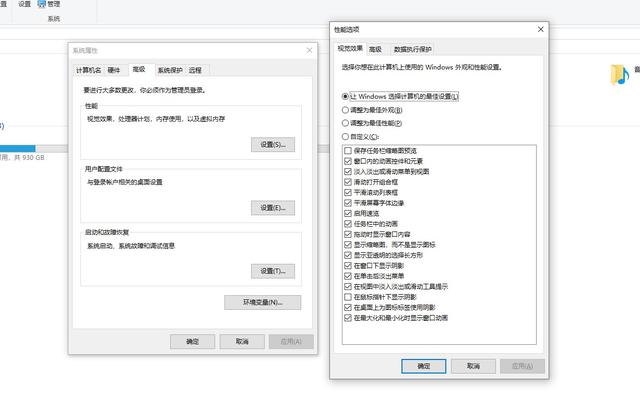Disable 启用速览 checkbox
This screenshot has width=640, height=407.
tap(348, 214)
